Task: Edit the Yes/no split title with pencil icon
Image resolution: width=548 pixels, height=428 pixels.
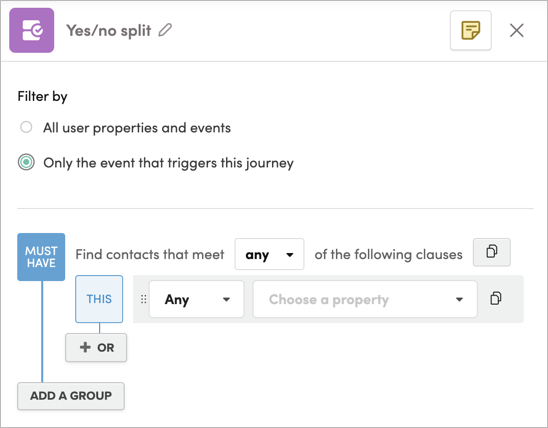Action: point(165,30)
